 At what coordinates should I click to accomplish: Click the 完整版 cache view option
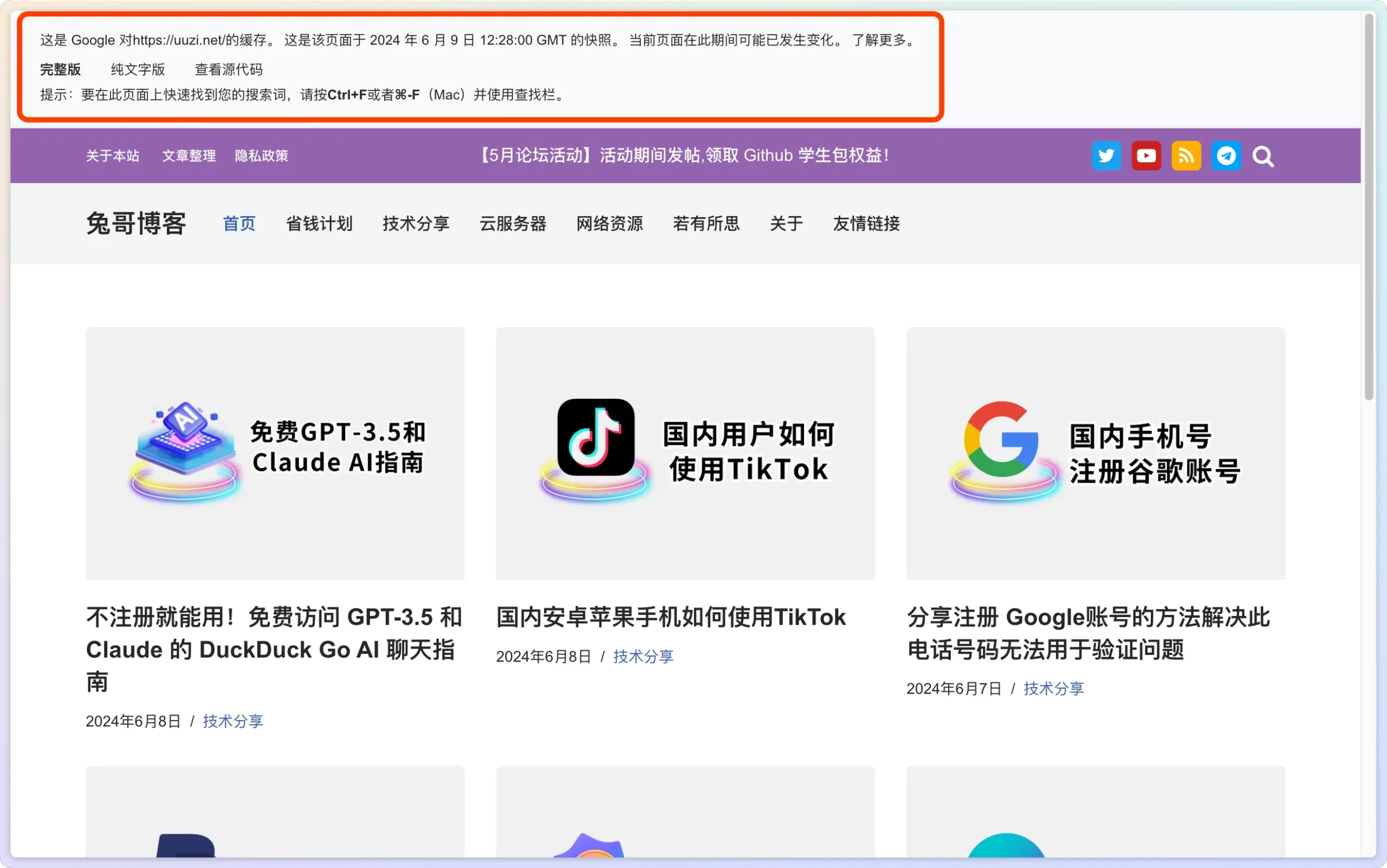tap(60, 69)
